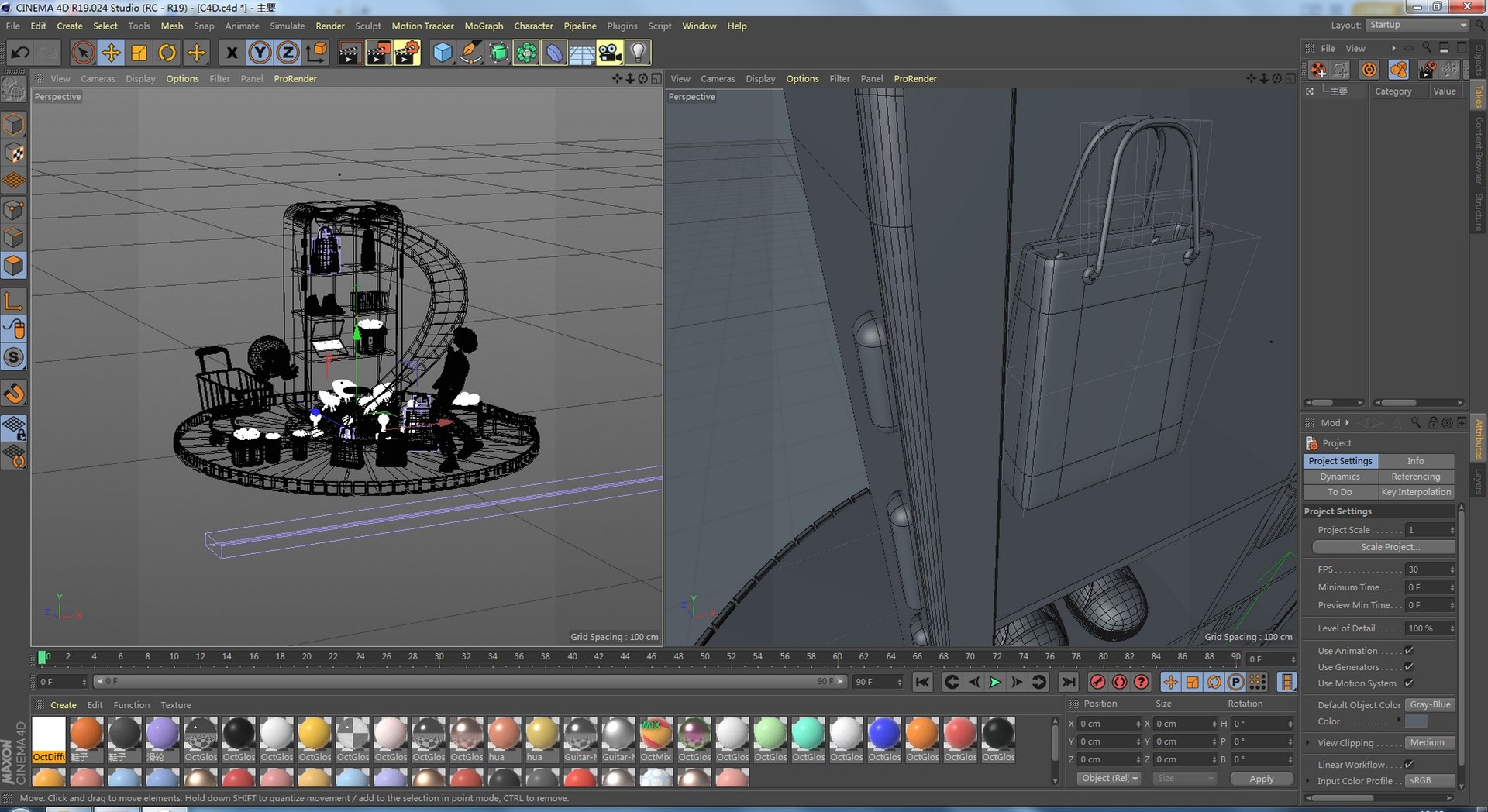Open View Clipping Medium dropdown
The height and width of the screenshot is (812, 1488).
click(1430, 743)
